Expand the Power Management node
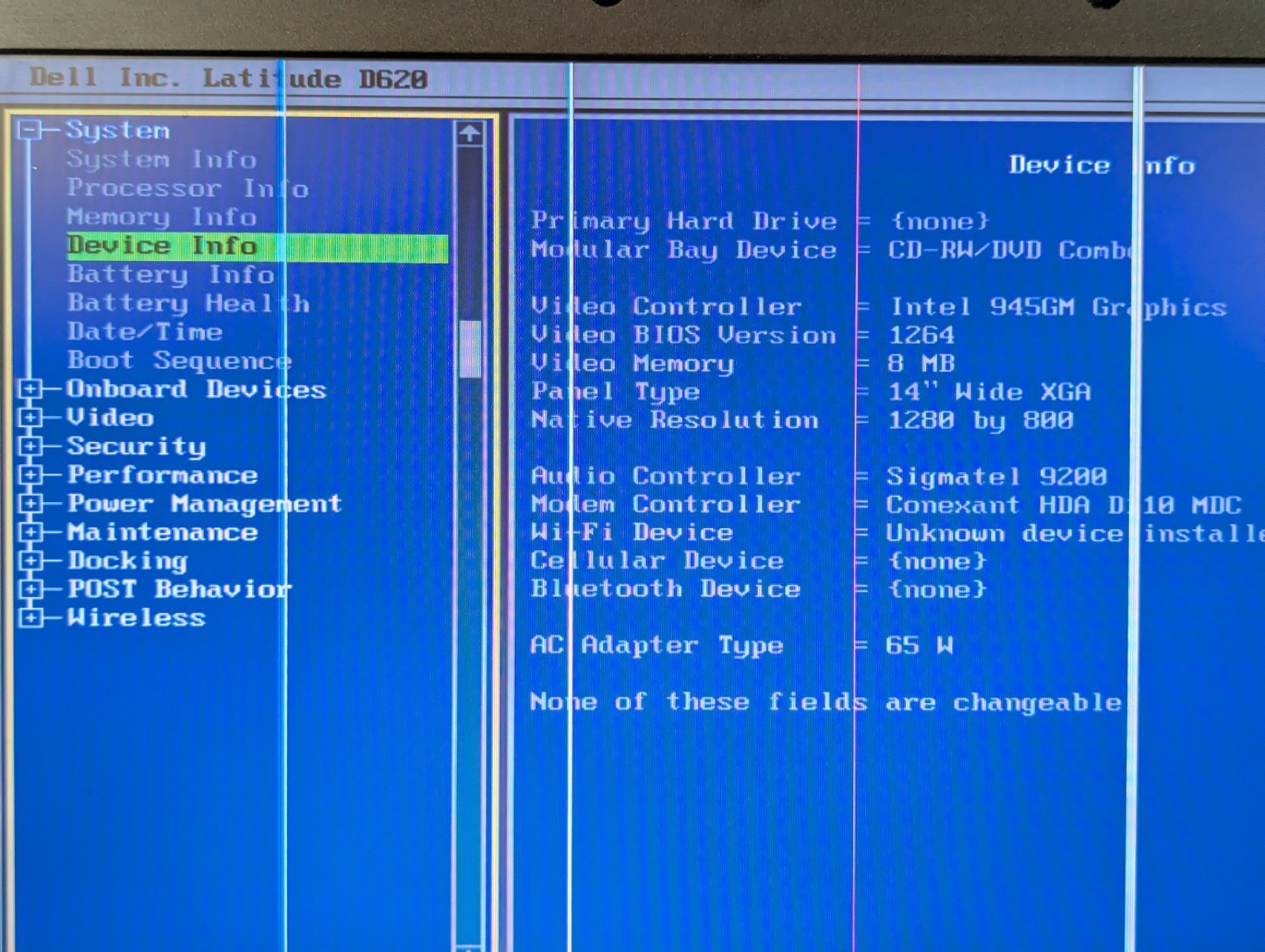Image resolution: width=1265 pixels, height=952 pixels. coord(30,503)
